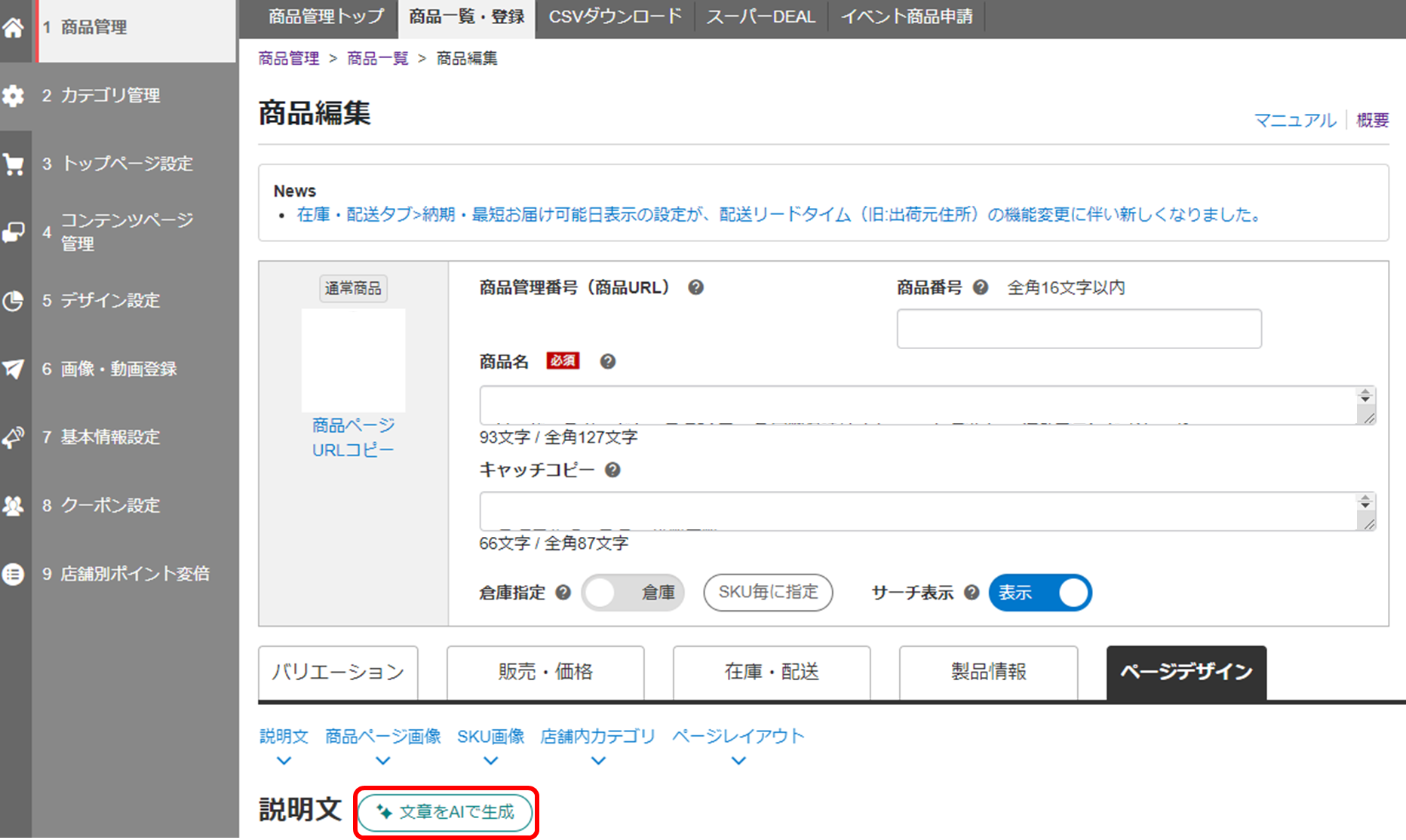Switch to the 在庫・配送 tab
The width and height of the screenshot is (1406, 840).
click(772, 672)
